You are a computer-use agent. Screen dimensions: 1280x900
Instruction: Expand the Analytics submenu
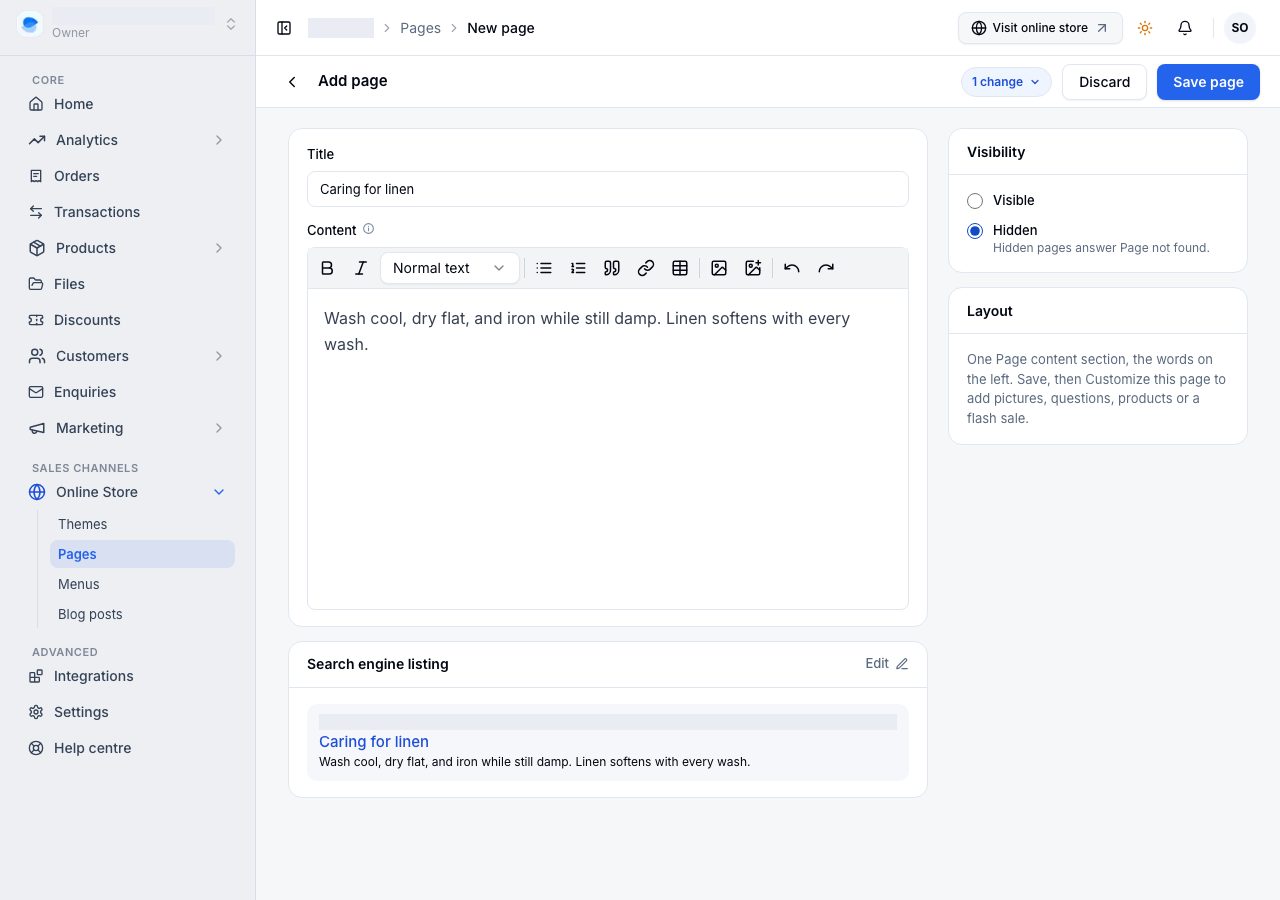click(219, 140)
